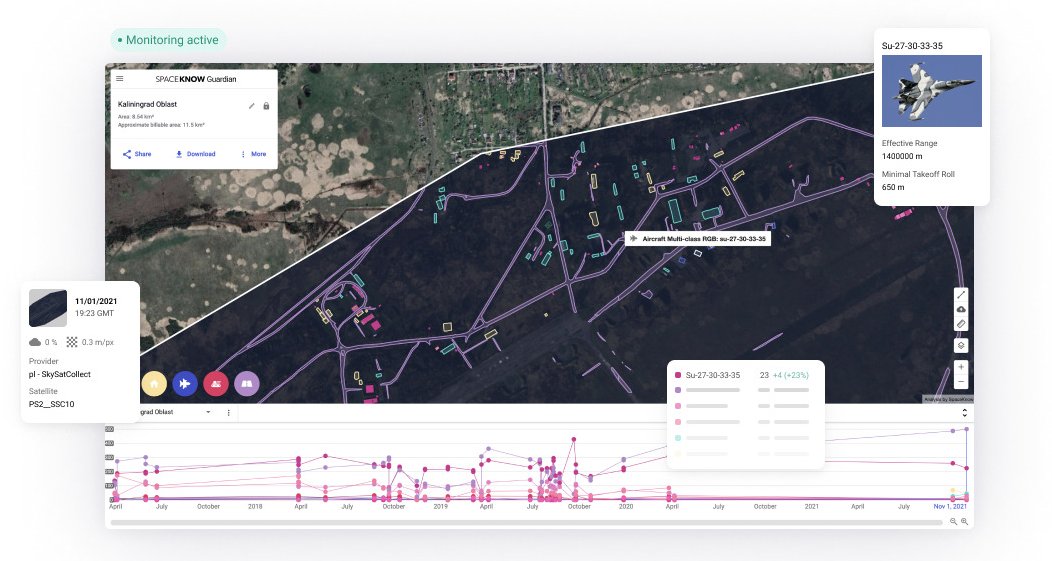Click the Su-27-30-33-35 legend row

tap(745, 375)
